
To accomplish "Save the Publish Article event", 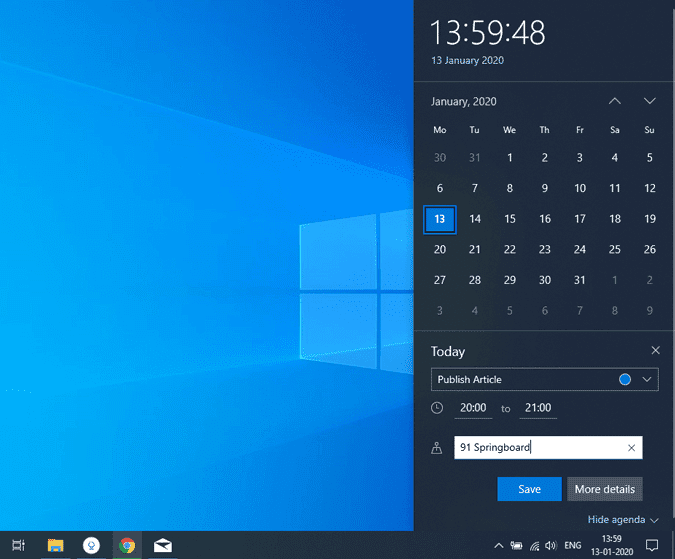I will pyautogui.click(x=529, y=489).
